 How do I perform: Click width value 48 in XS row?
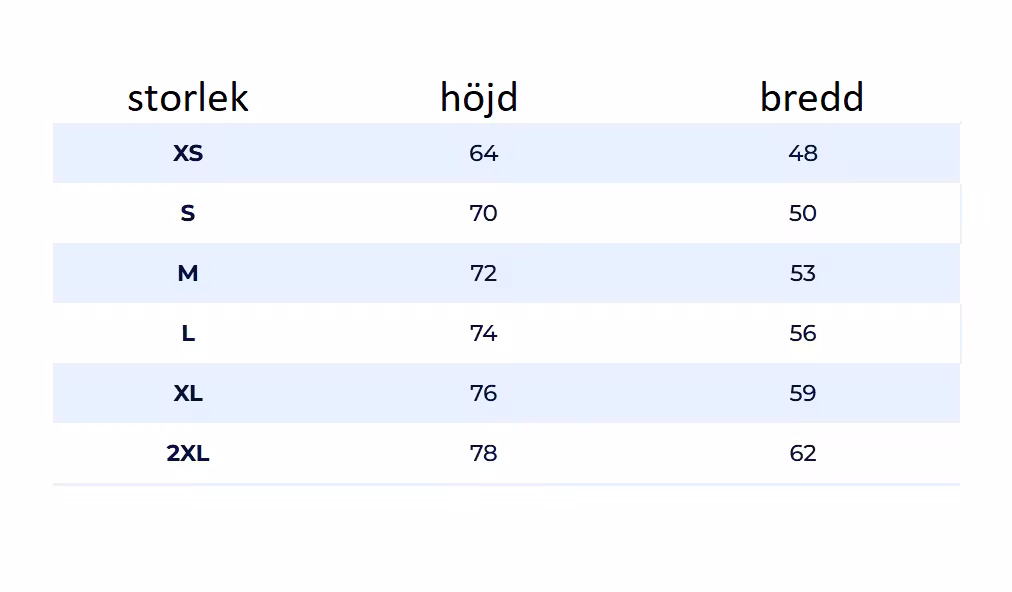click(802, 153)
